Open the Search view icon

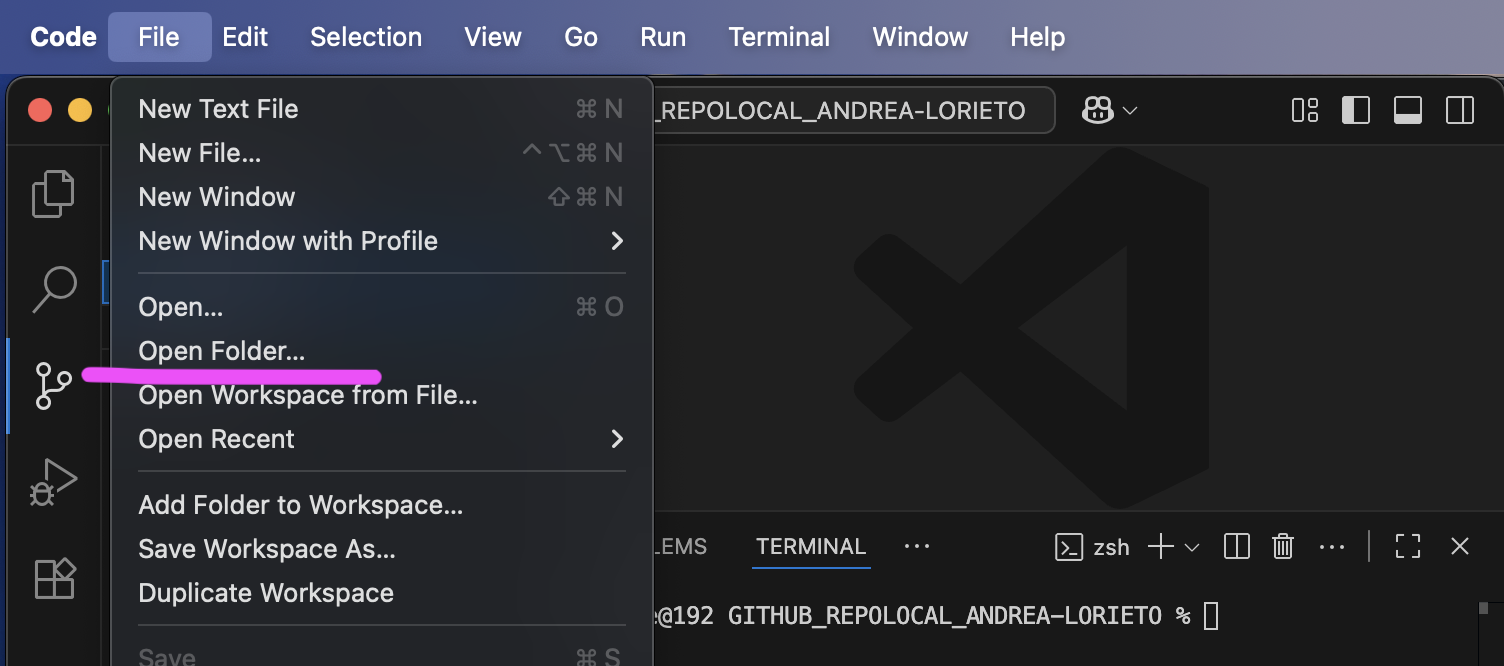pos(54,290)
